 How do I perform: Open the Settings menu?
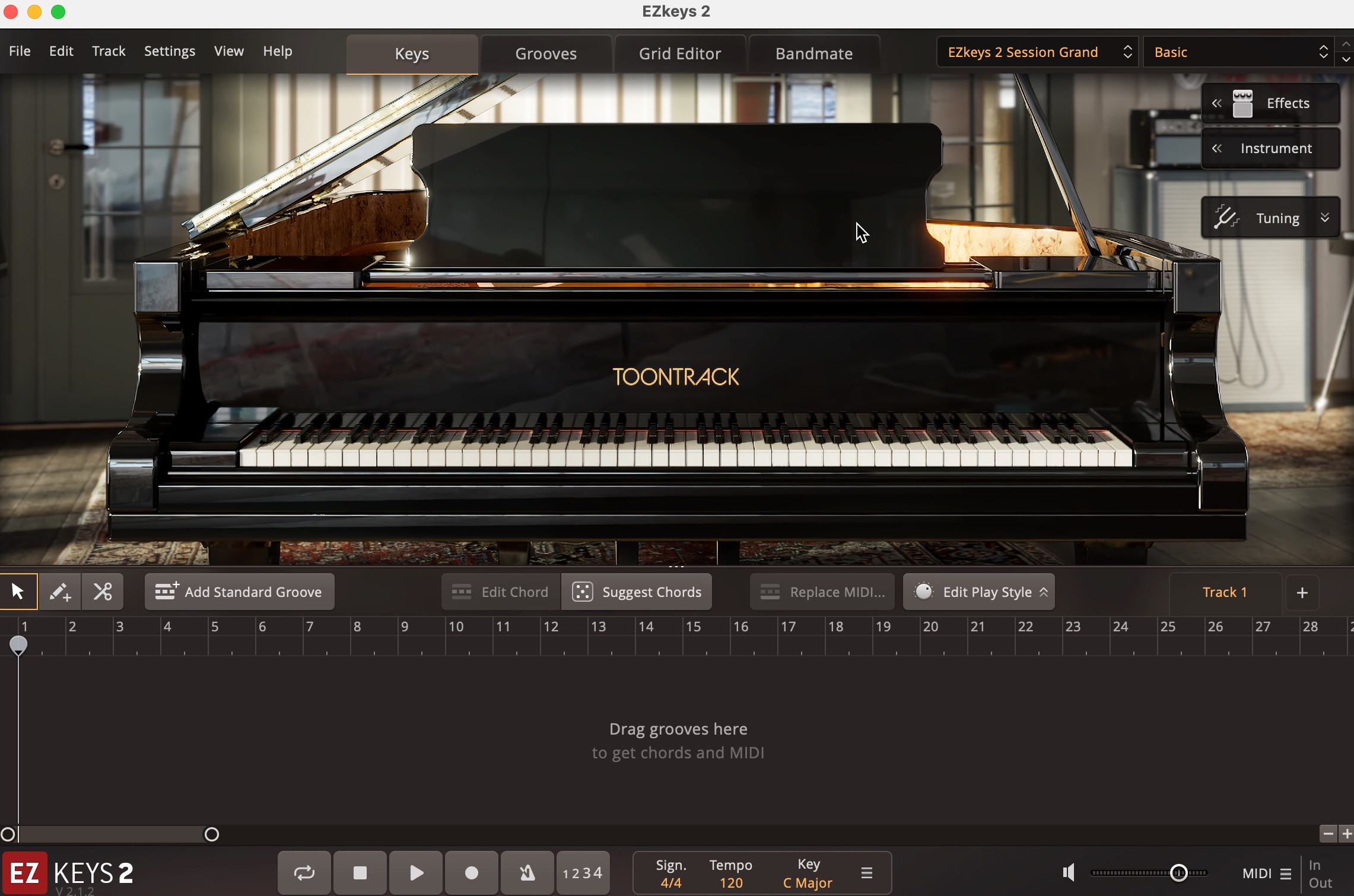pyautogui.click(x=170, y=51)
